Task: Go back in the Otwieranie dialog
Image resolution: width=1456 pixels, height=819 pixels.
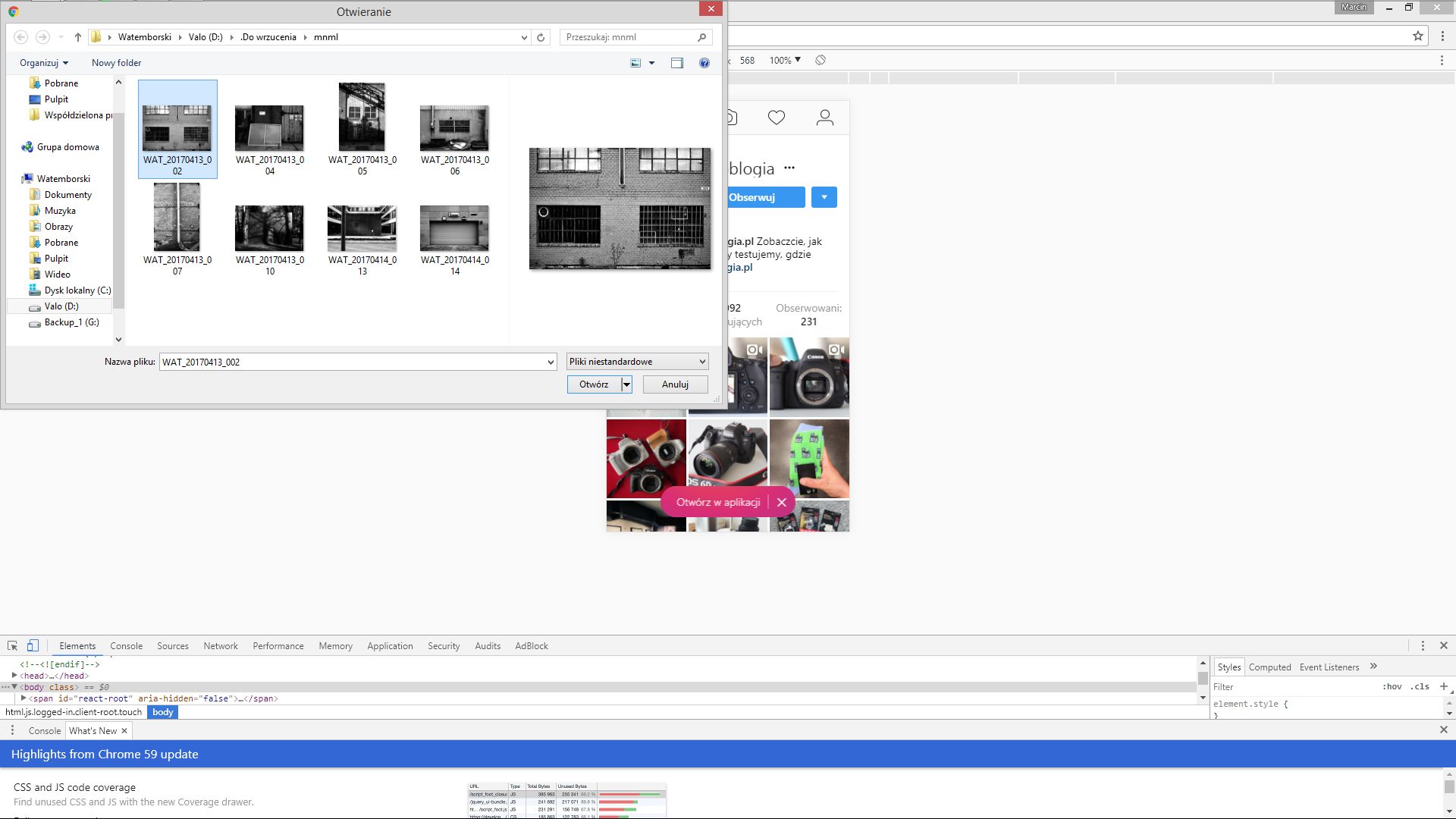Action: tap(21, 37)
